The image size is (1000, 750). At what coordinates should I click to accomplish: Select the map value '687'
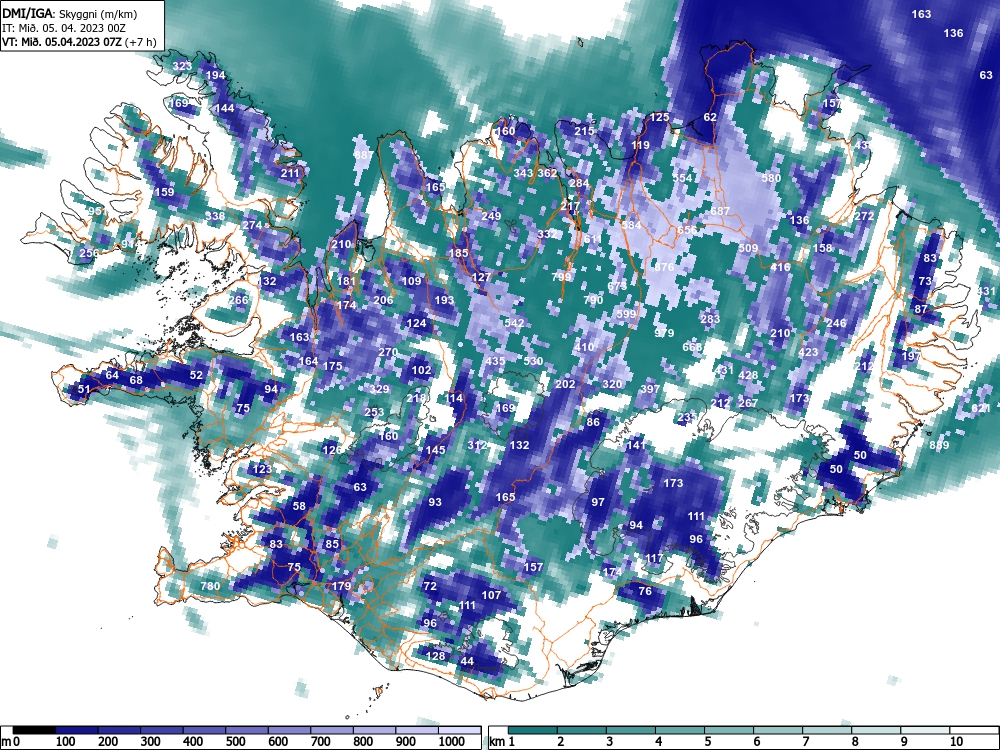pyautogui.click(x=720, y=211)
